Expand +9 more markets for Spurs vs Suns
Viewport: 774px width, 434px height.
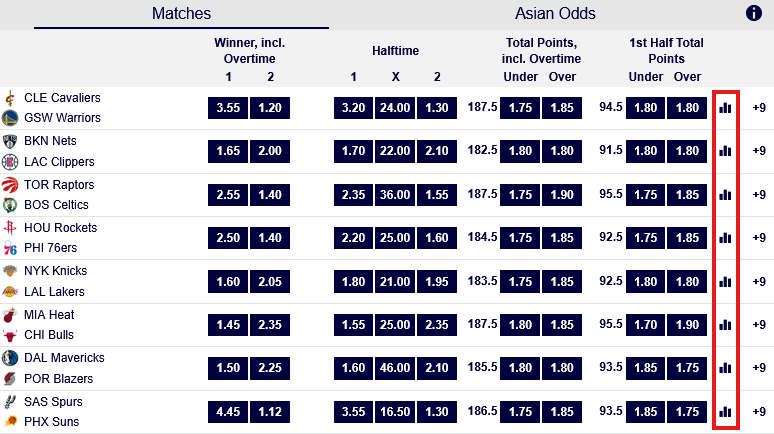[759, 411]
